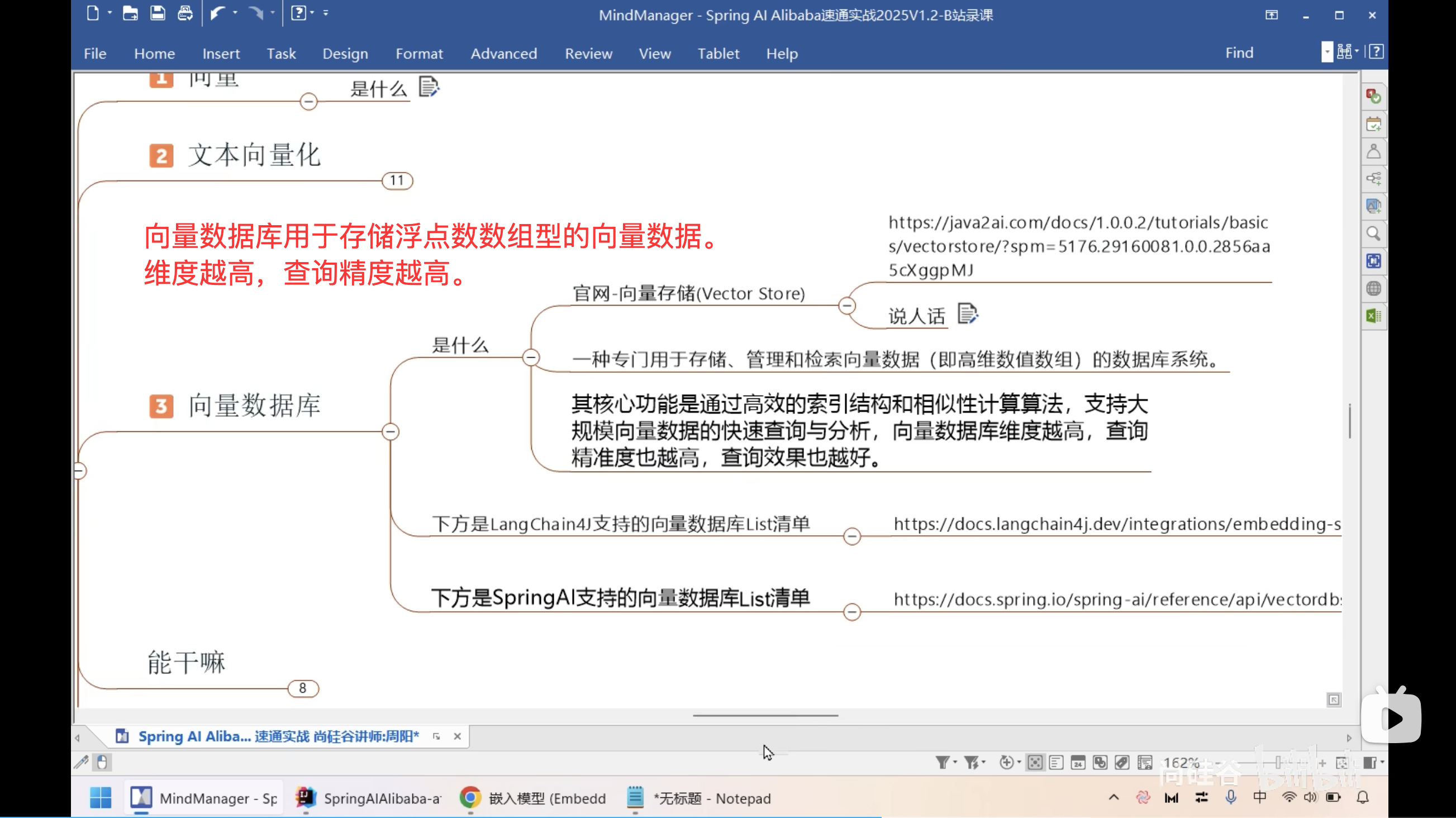Switch to the Design ribbon tab
The image size is (1456, 818).
[345, 53]
